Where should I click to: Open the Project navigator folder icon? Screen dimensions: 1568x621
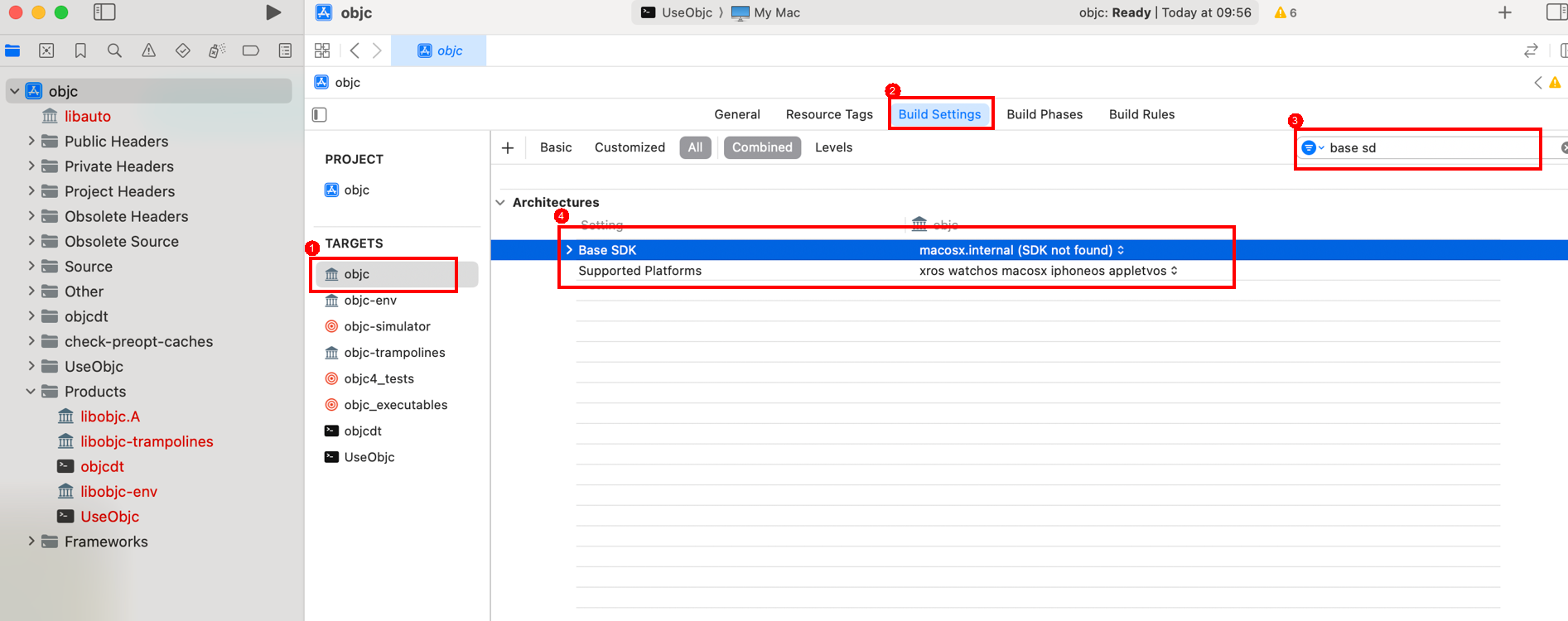pyautogui.click(x=12, y=51)
